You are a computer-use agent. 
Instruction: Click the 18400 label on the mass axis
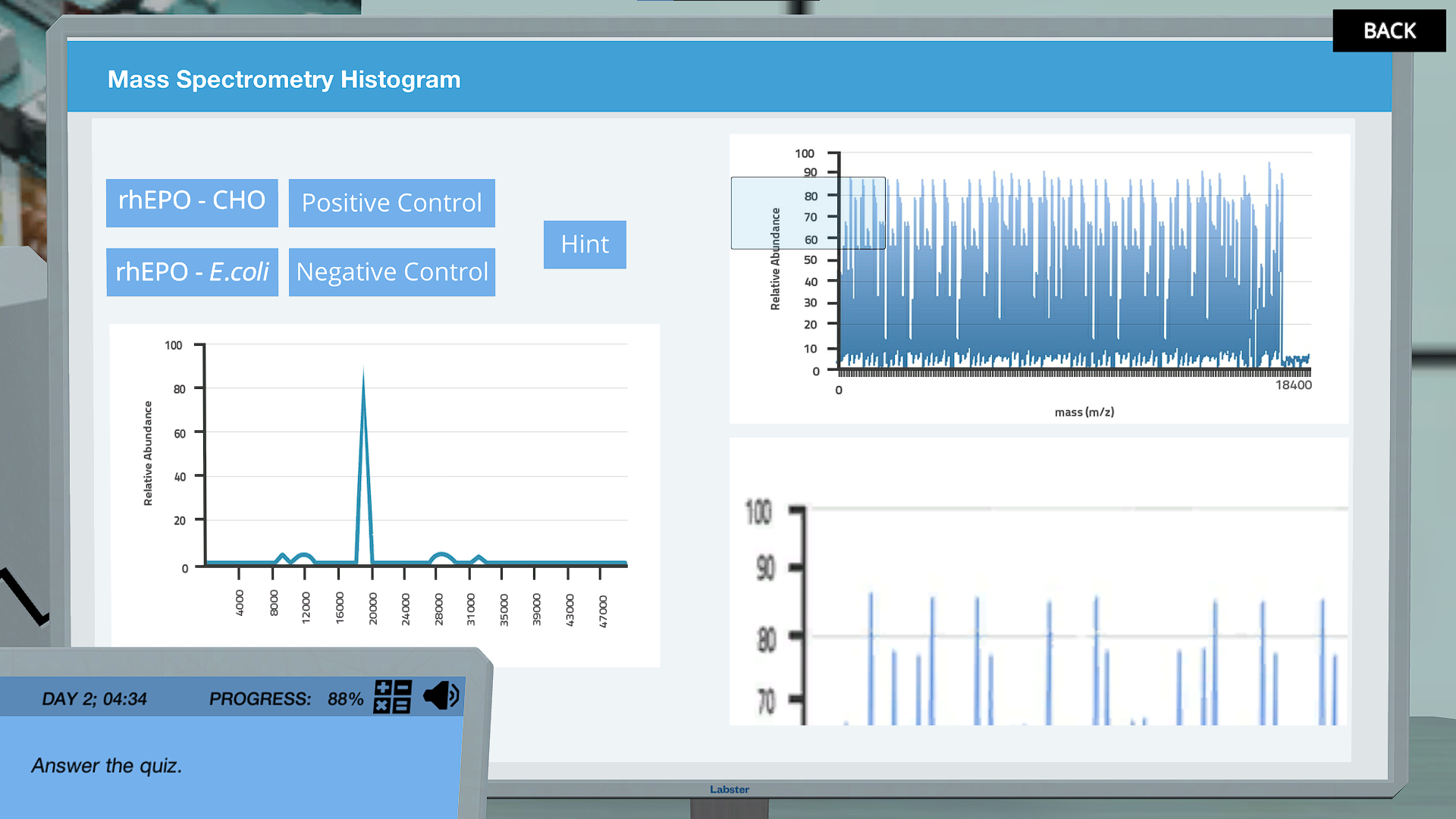coord(1293,385)
